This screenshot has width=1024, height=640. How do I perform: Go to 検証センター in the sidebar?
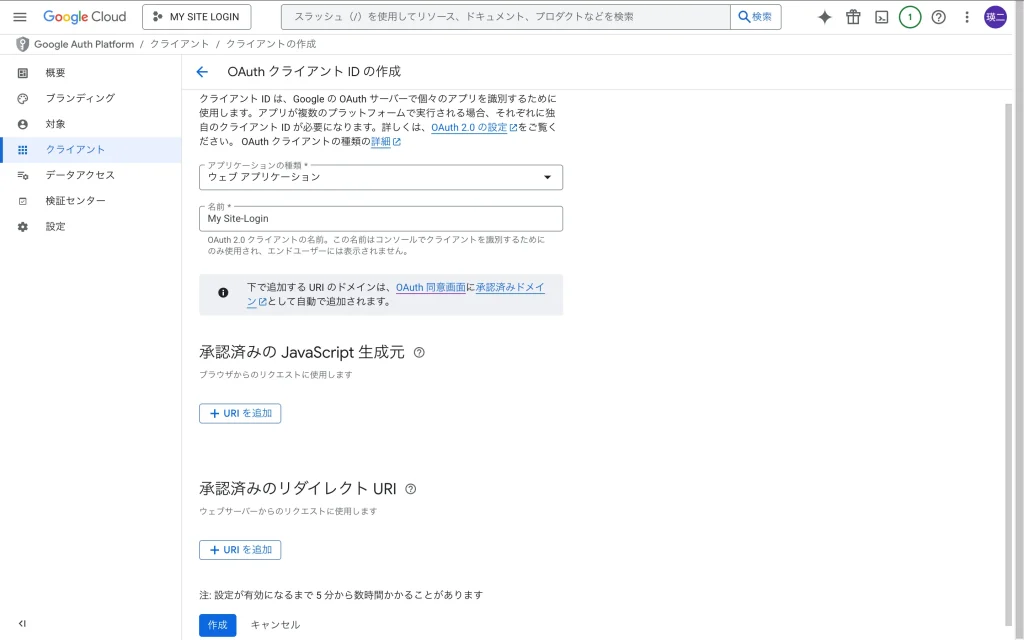(x=75, y=201)
